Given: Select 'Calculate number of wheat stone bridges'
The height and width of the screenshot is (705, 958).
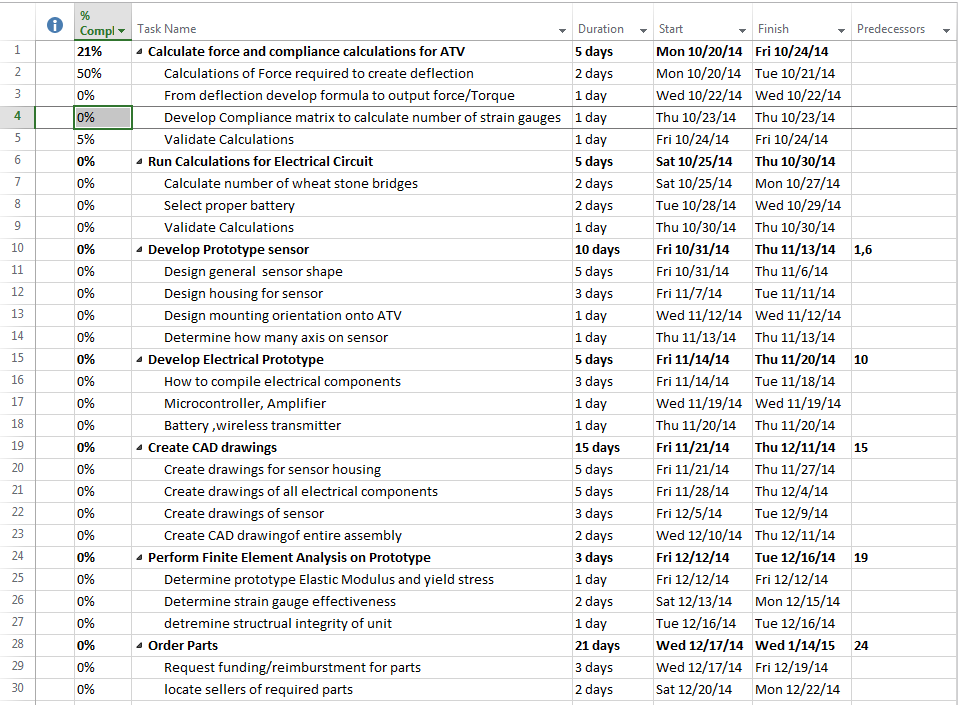Looking at the screenshot, I should point(291,183).
